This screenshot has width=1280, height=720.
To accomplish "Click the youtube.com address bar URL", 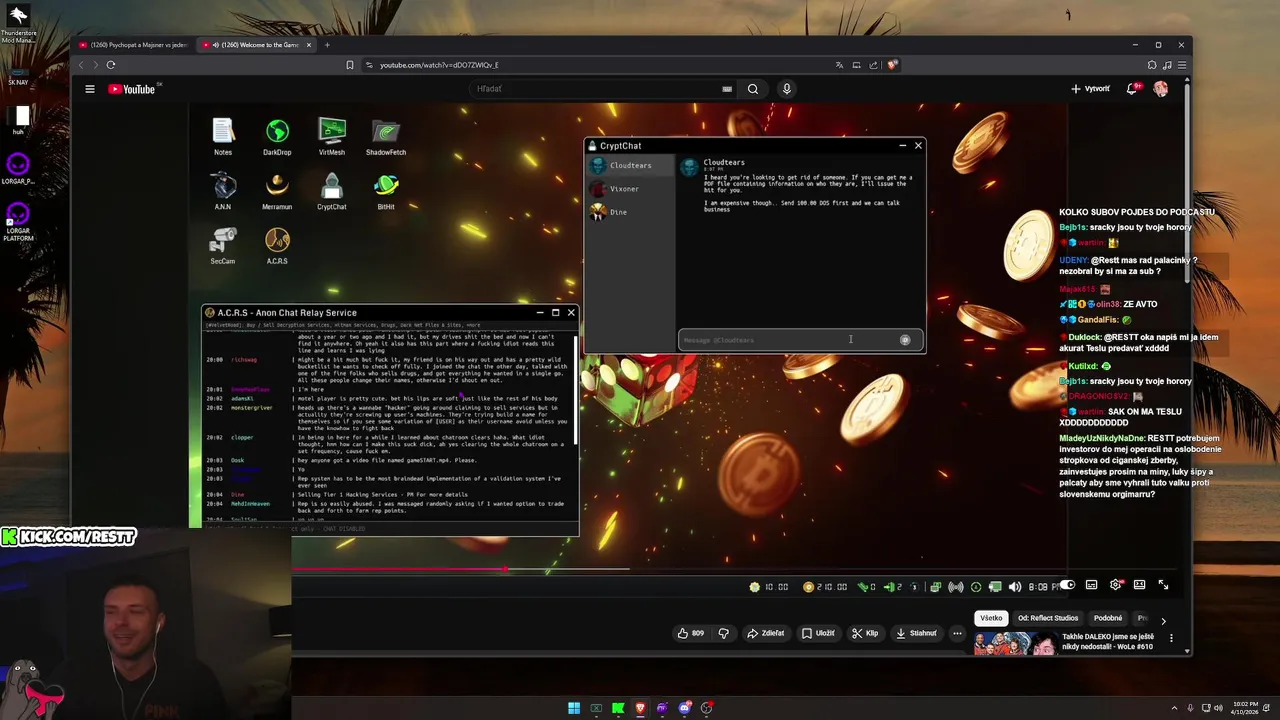I will 439,65.
